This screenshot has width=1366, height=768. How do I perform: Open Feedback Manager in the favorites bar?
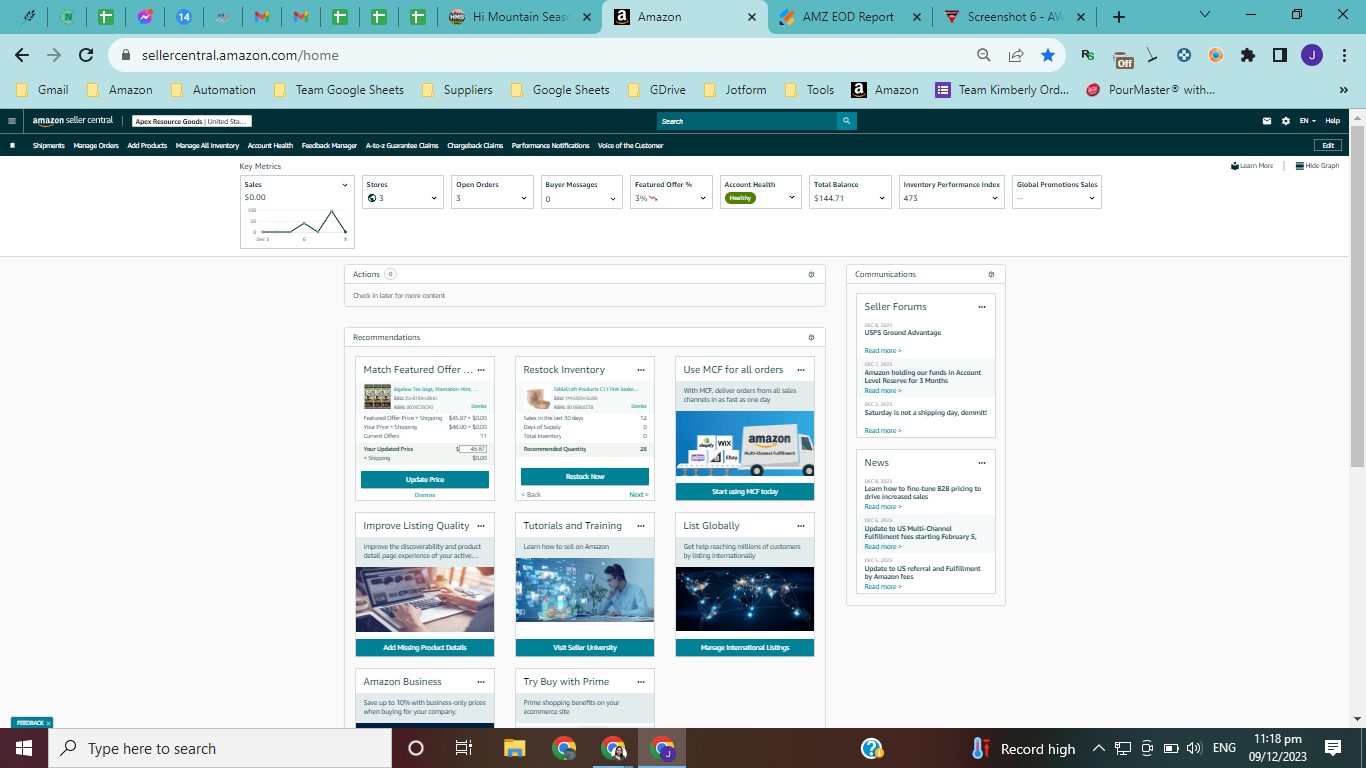click(x=329, y=146)
